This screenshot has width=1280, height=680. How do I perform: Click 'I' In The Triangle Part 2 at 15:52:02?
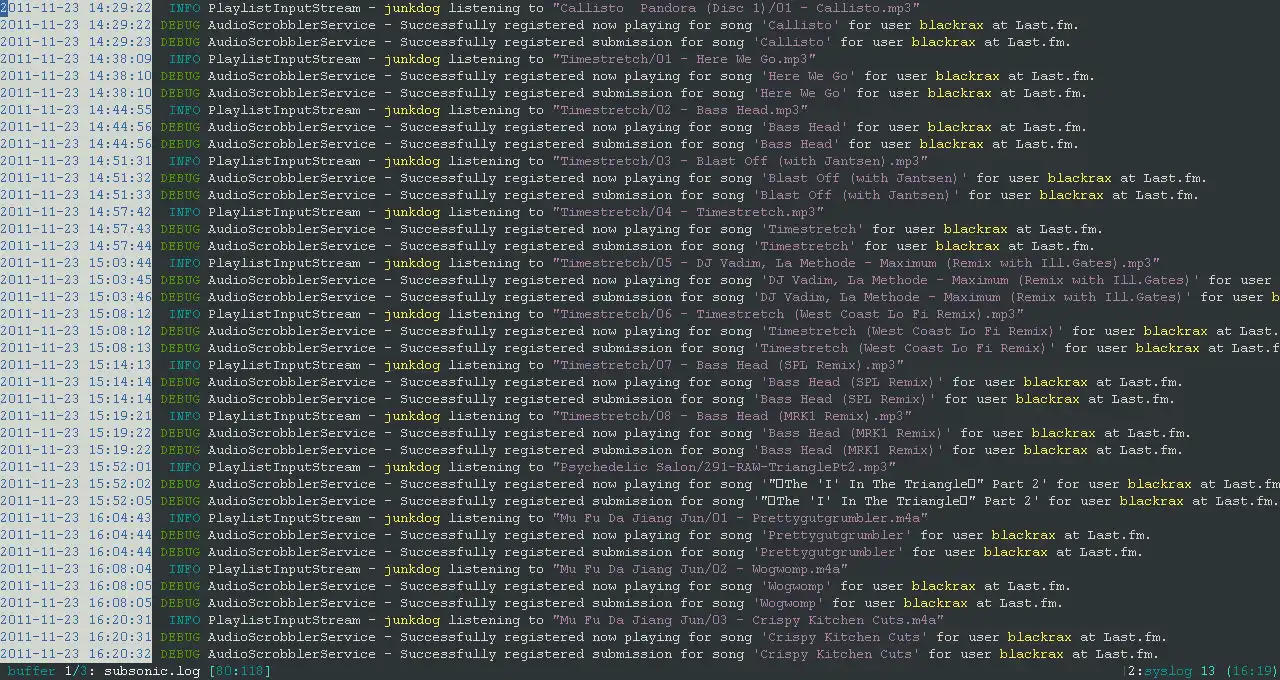click(x=904, y=484)
